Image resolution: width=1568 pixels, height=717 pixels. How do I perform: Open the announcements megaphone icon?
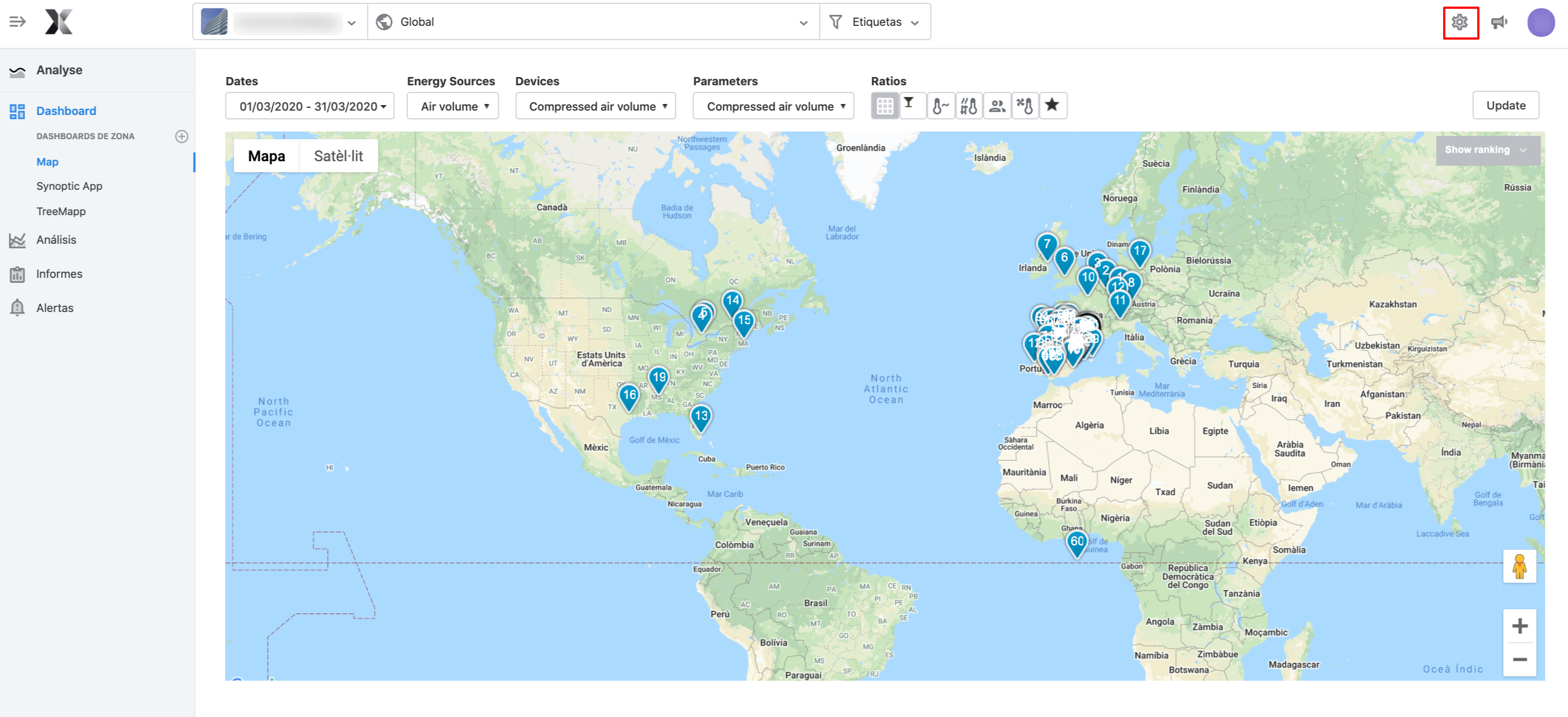(x=1499, y=23)
